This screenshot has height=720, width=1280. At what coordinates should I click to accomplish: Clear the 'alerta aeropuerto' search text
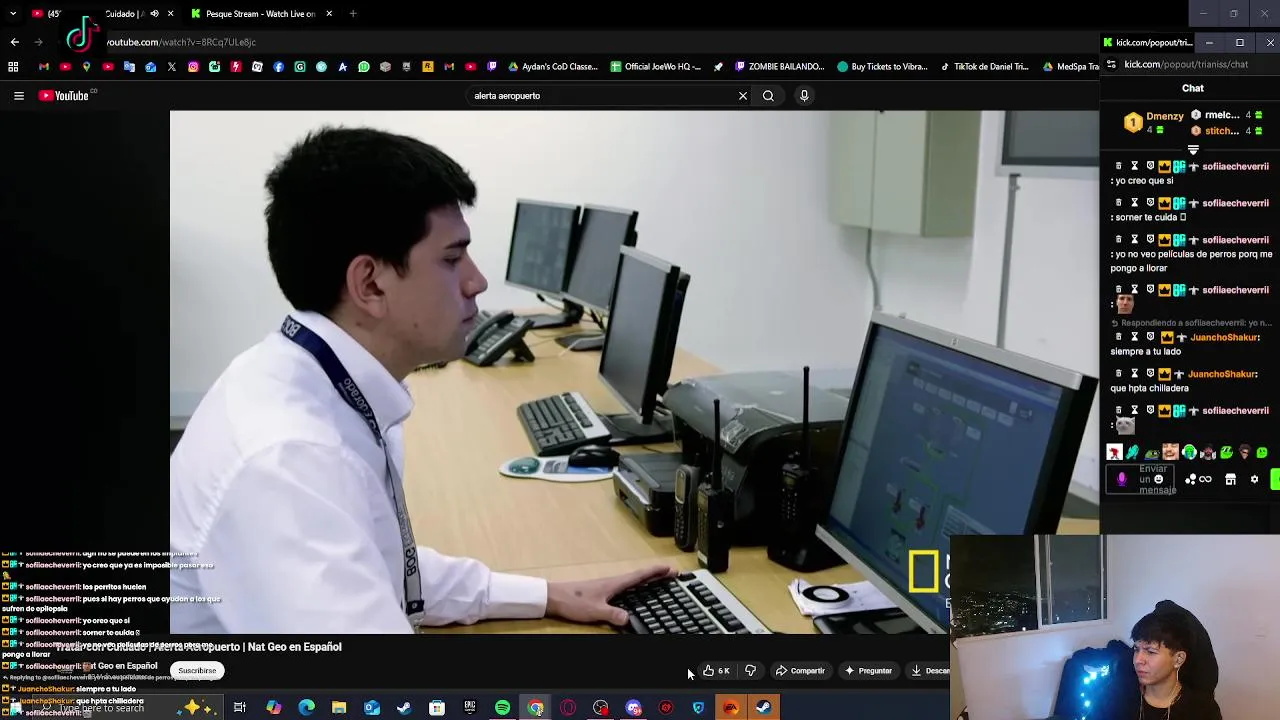click(x=743, y=96)
